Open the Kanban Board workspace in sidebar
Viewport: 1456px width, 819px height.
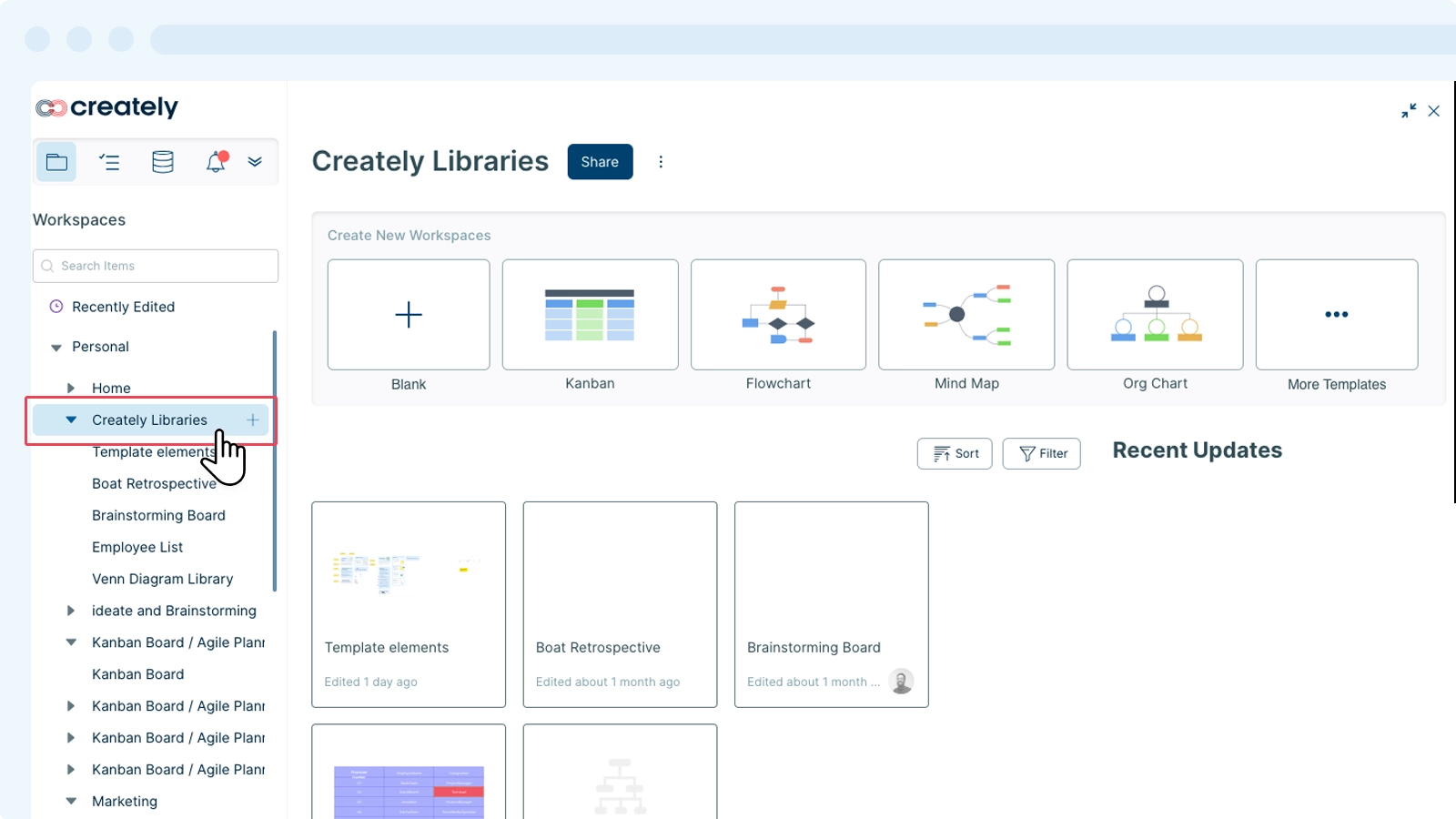click(x=137, y=674)
